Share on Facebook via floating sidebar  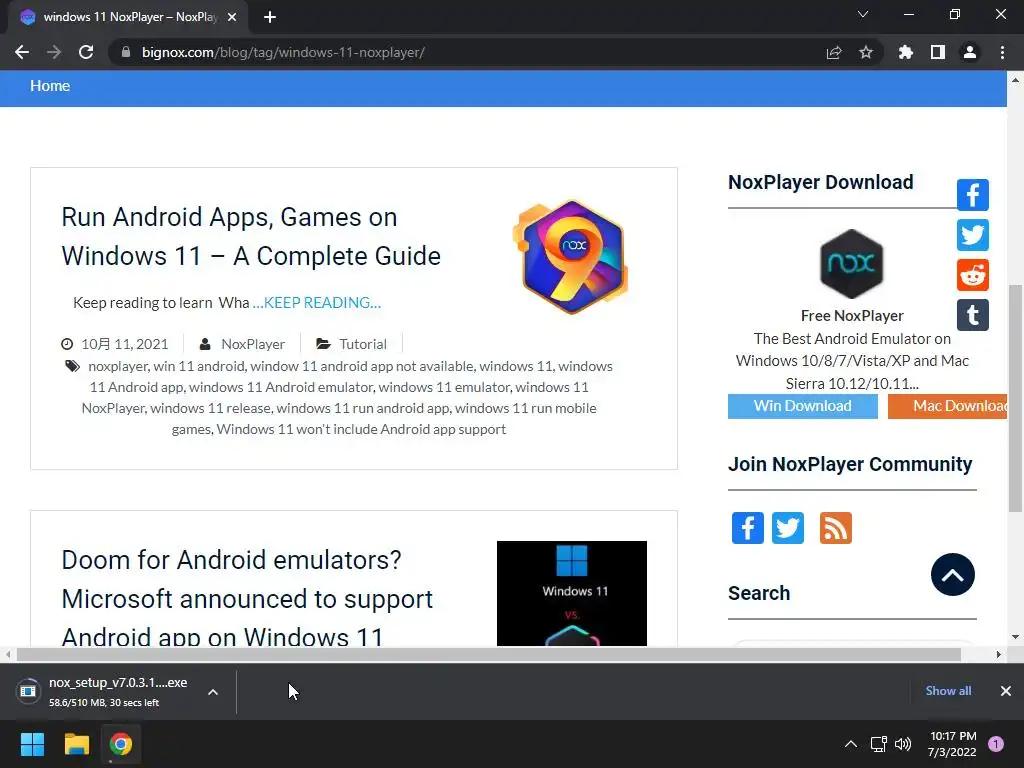point(972,195)
